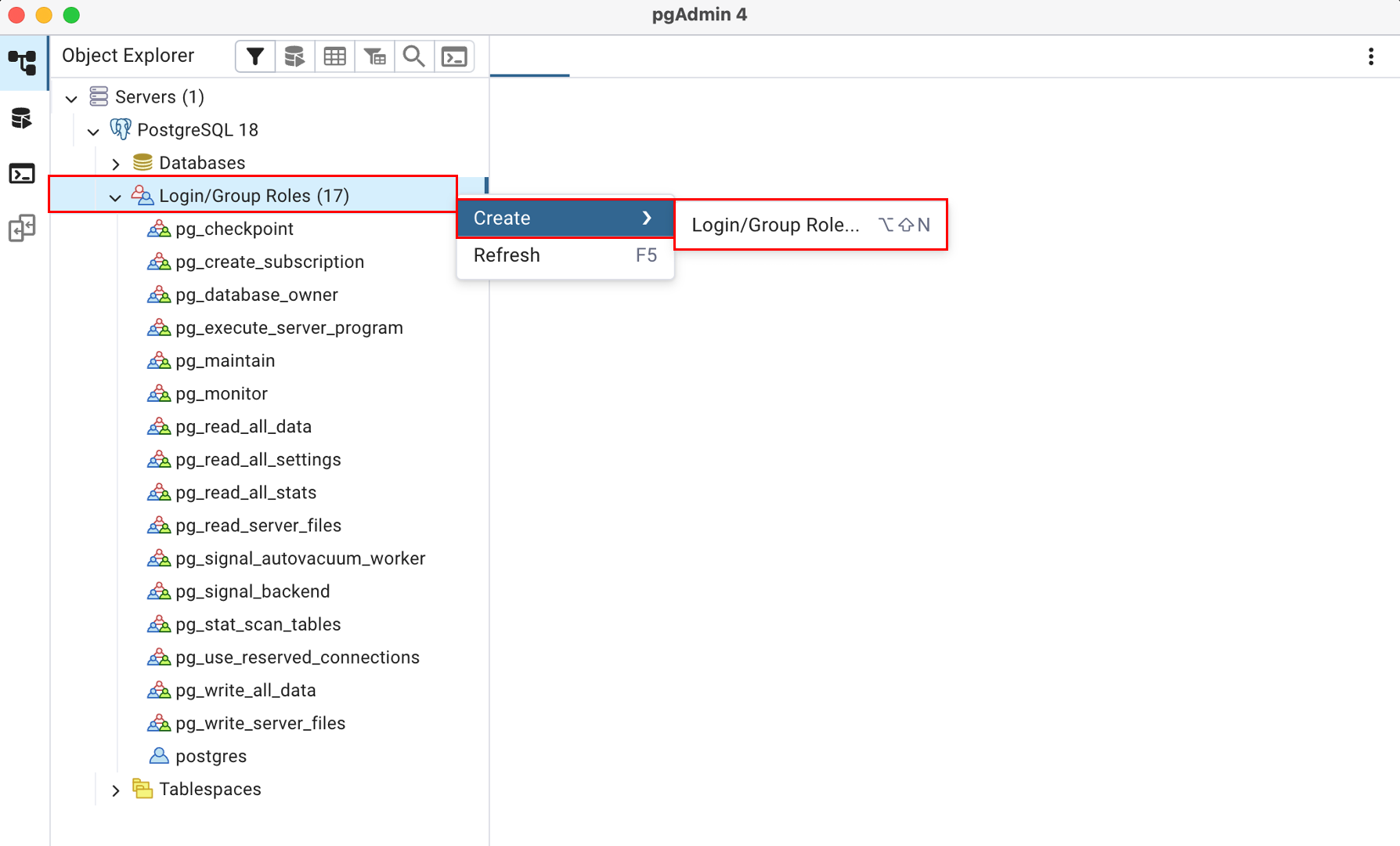The image size is (1400, 846).
Task: Select Login/Group Role... submenu item
Action: coord(810,225)
